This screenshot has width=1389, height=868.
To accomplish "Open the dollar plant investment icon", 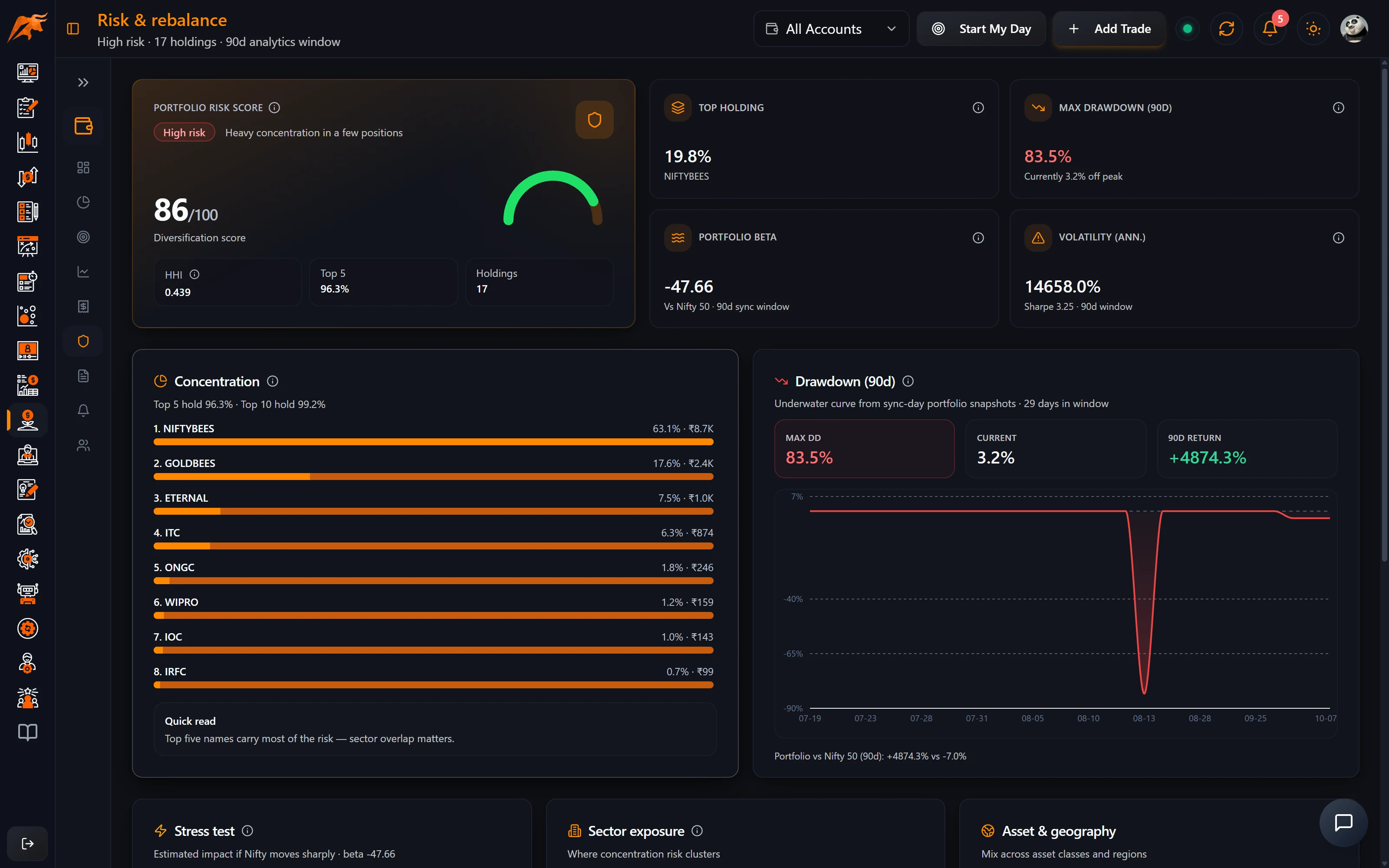I will [x=27, y=420].
